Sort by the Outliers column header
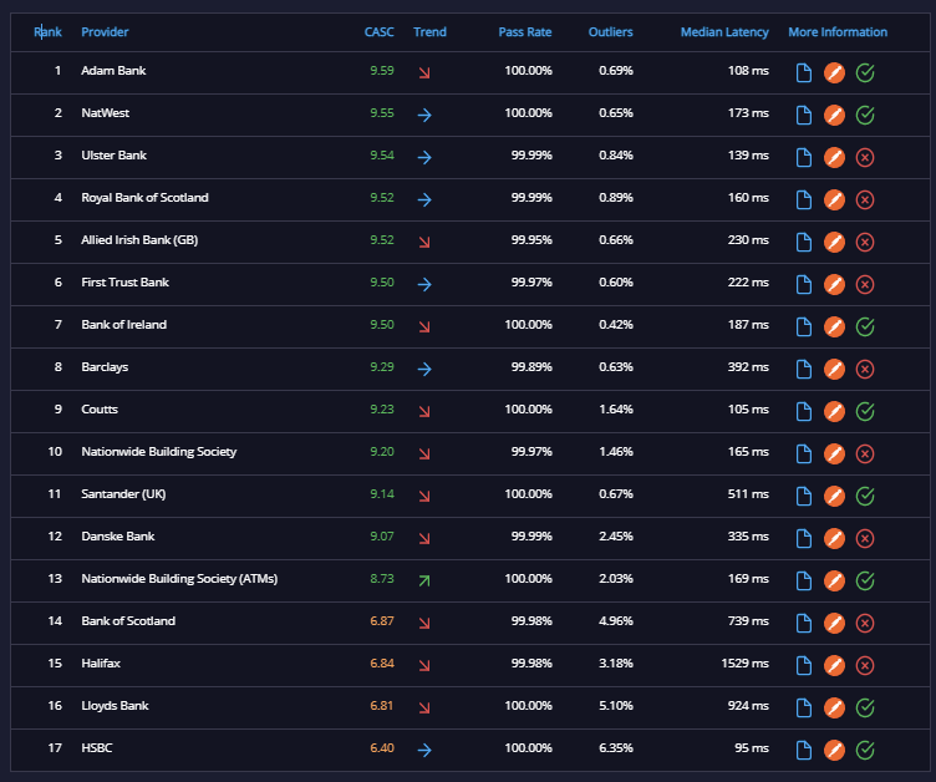This screenshot has width=936, height=782. click(x=611, y=32)
